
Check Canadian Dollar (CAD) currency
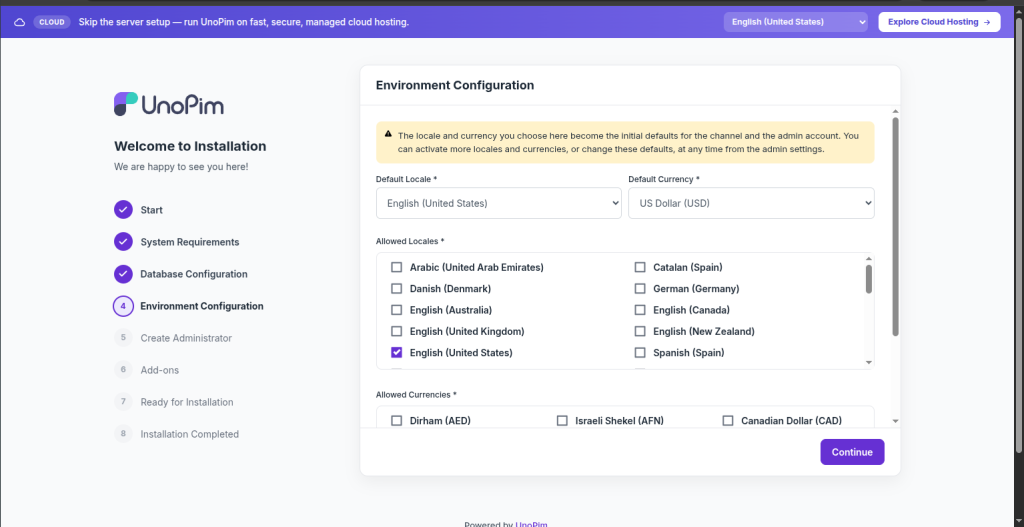(728, 421)
